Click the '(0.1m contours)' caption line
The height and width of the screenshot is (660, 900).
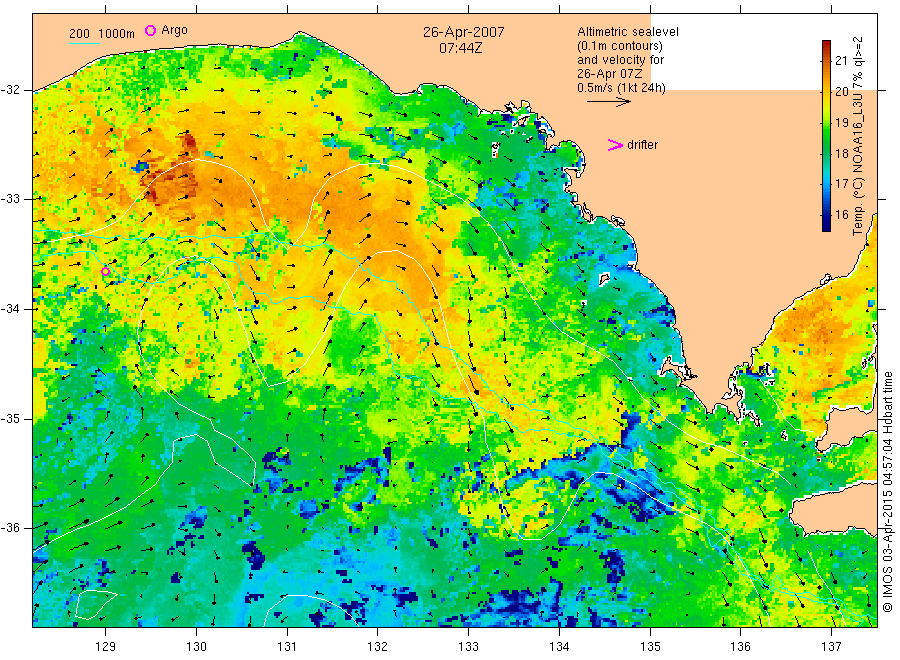click(620, 46)
